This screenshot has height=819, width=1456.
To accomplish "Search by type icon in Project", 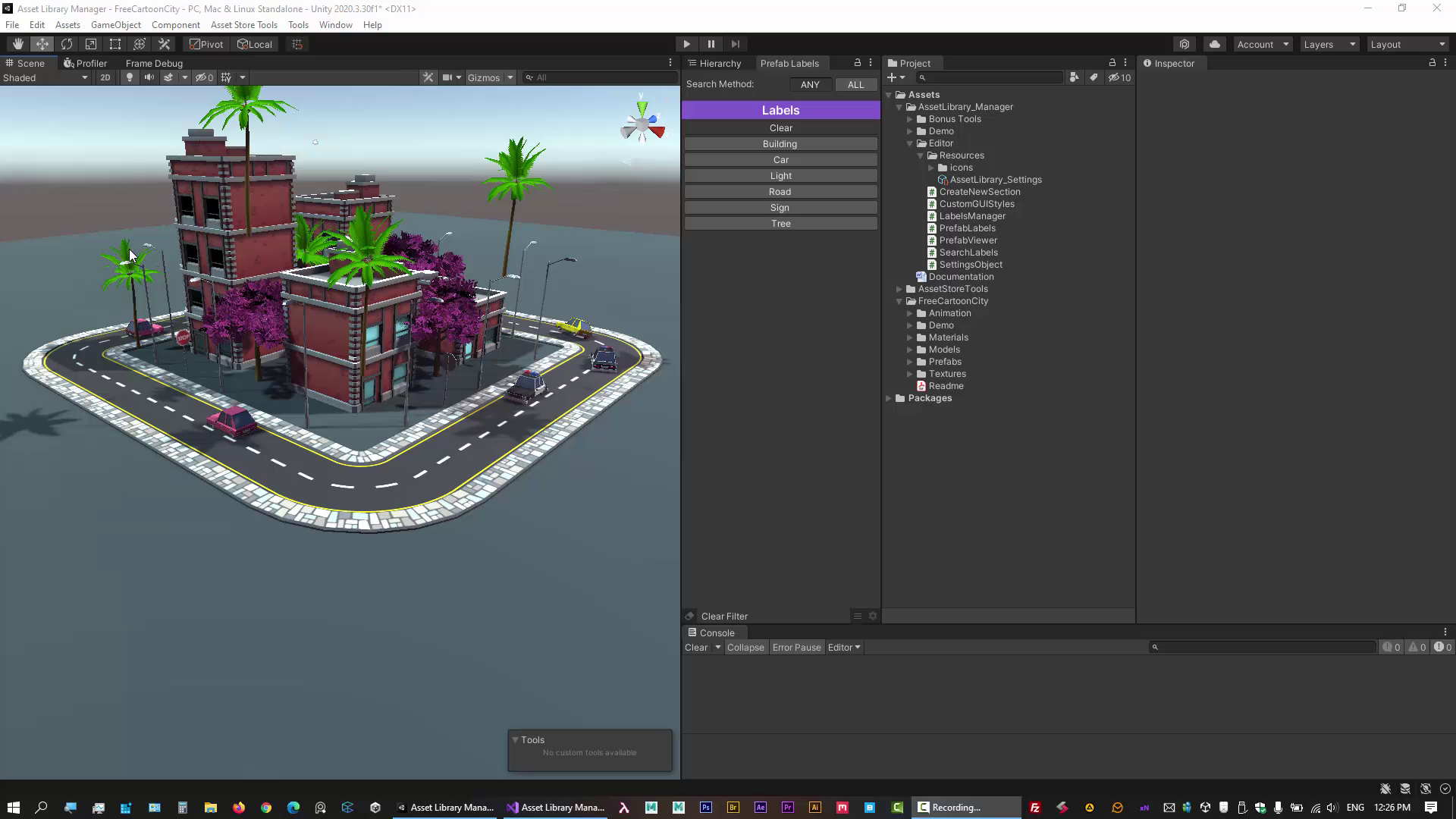I will click(1074, 77).
